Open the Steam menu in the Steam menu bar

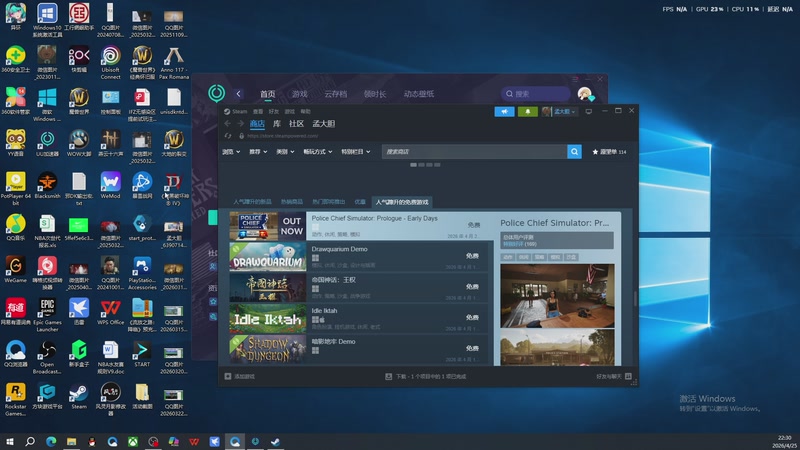240,111
